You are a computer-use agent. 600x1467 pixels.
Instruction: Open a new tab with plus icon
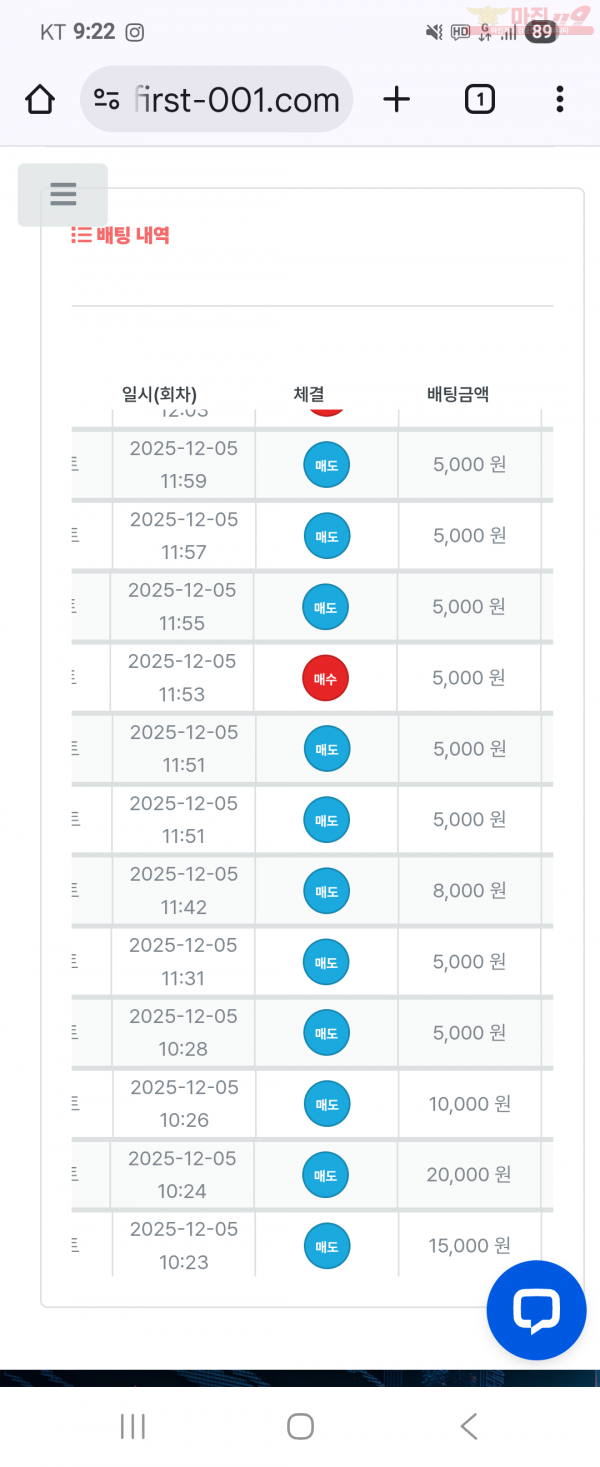pyautogui.click(x=397, y=99)
